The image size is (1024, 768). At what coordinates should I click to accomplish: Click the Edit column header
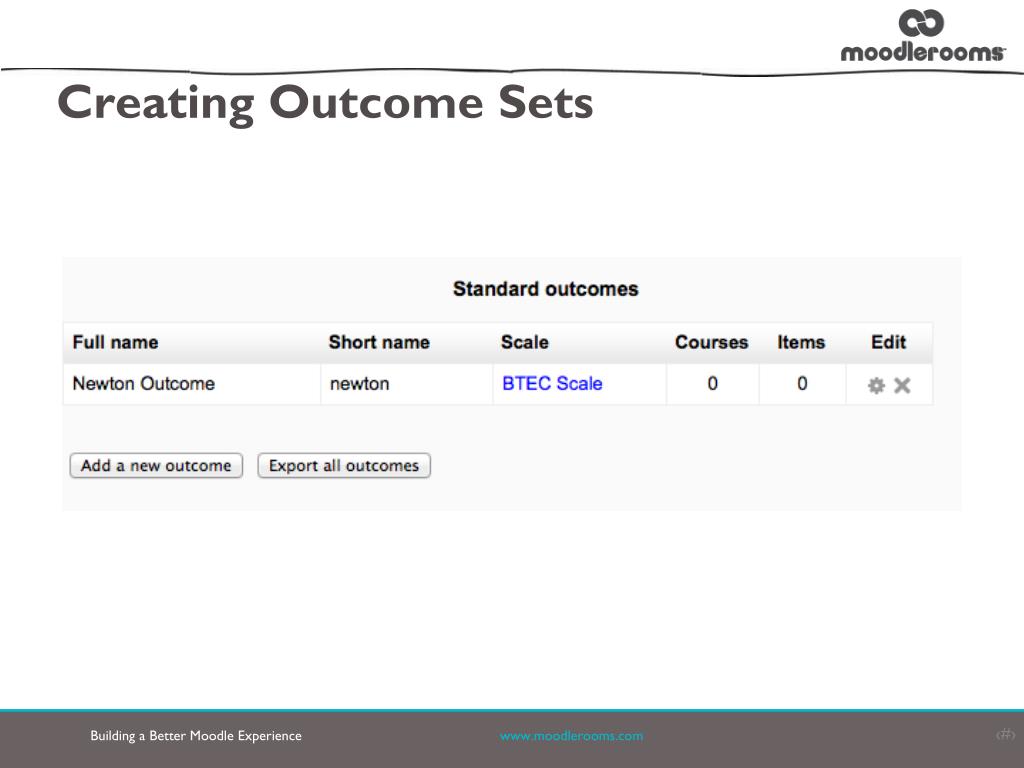point(888,342)
